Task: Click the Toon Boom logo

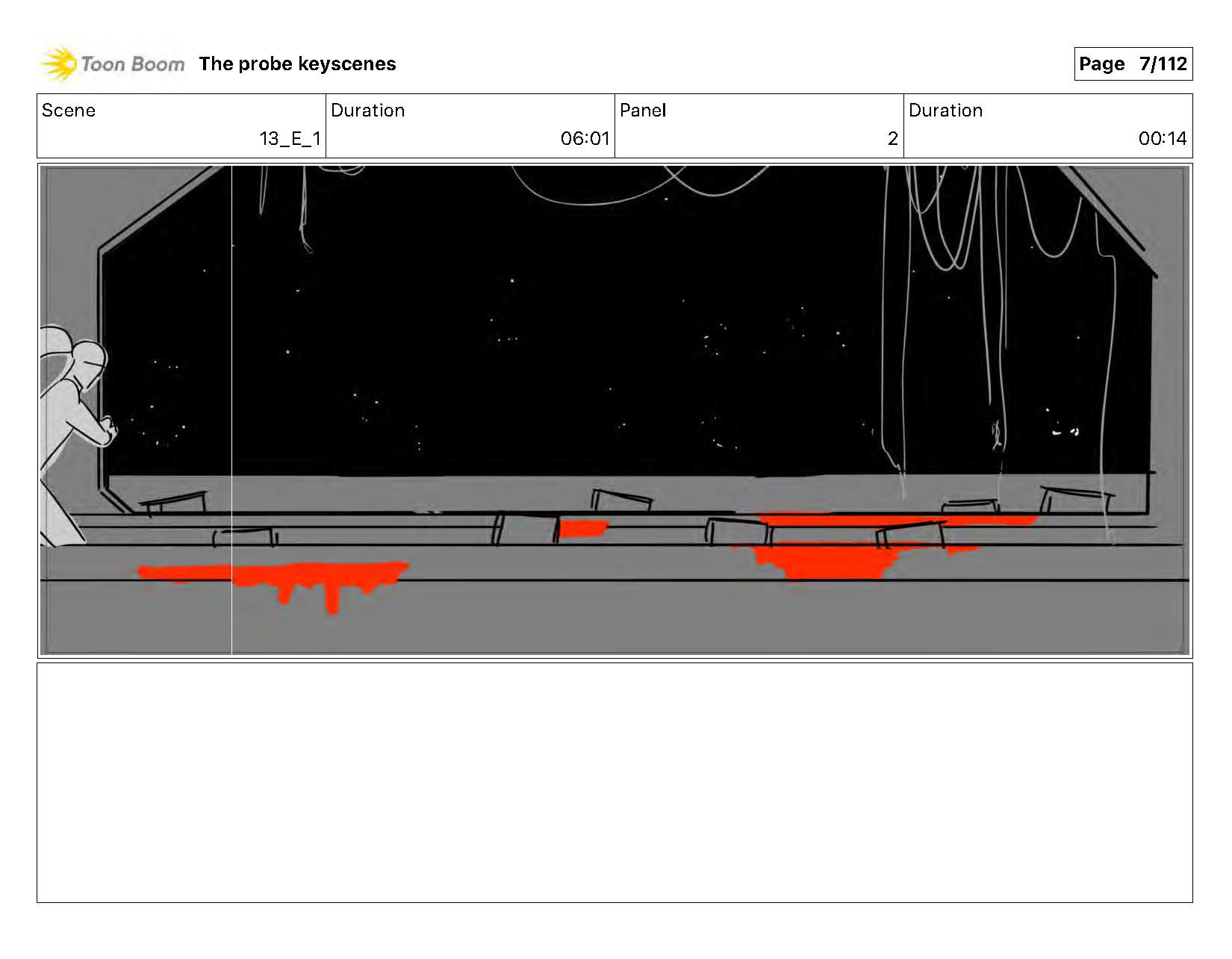Action: pos(112,64)
